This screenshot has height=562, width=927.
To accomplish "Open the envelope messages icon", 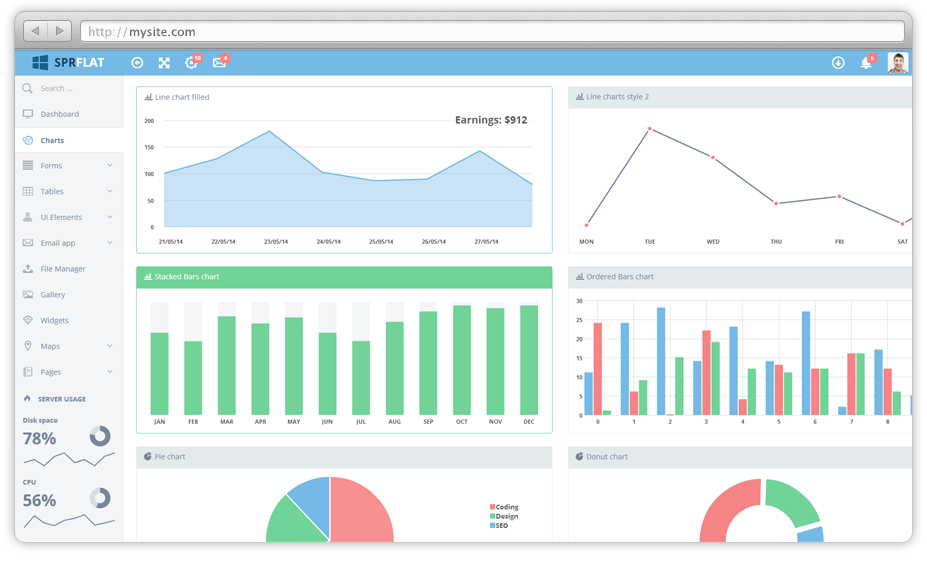I will tap(219, 63).
